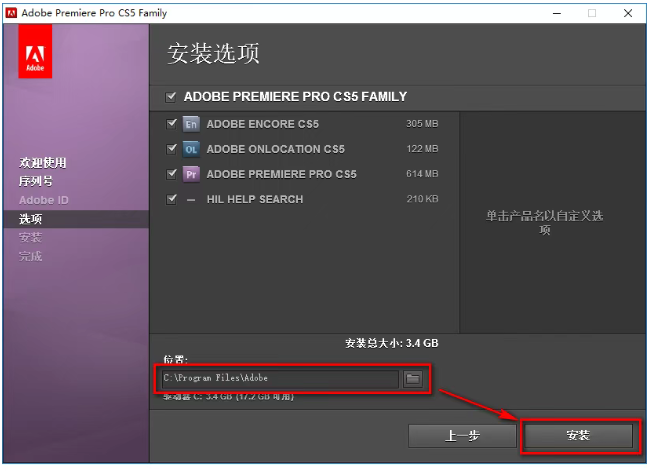Screen dimensions: 656x471
Task: Click the 安装 button to start installing
Action: pos(577,436)
